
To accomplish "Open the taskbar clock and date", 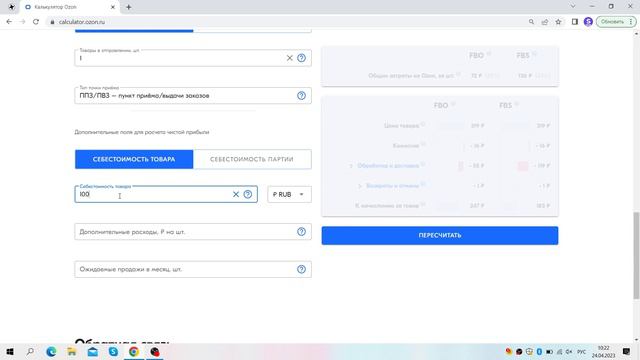I will pos(603,351).
